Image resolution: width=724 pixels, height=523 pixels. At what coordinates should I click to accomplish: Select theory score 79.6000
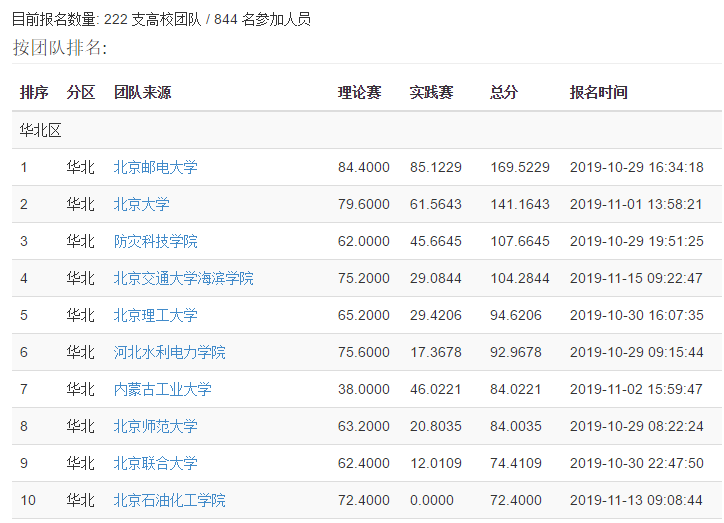click(x=364, y=204)
